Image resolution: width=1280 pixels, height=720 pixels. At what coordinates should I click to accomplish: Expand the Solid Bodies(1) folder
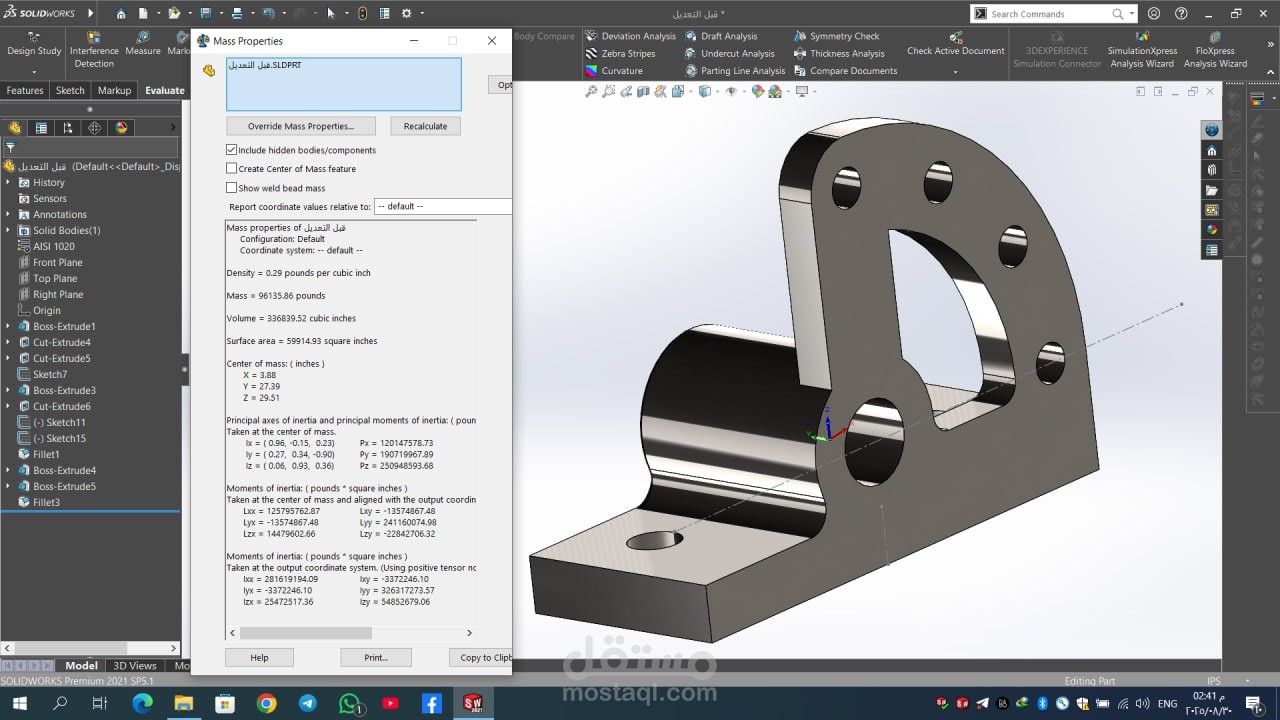click(9, 231)
